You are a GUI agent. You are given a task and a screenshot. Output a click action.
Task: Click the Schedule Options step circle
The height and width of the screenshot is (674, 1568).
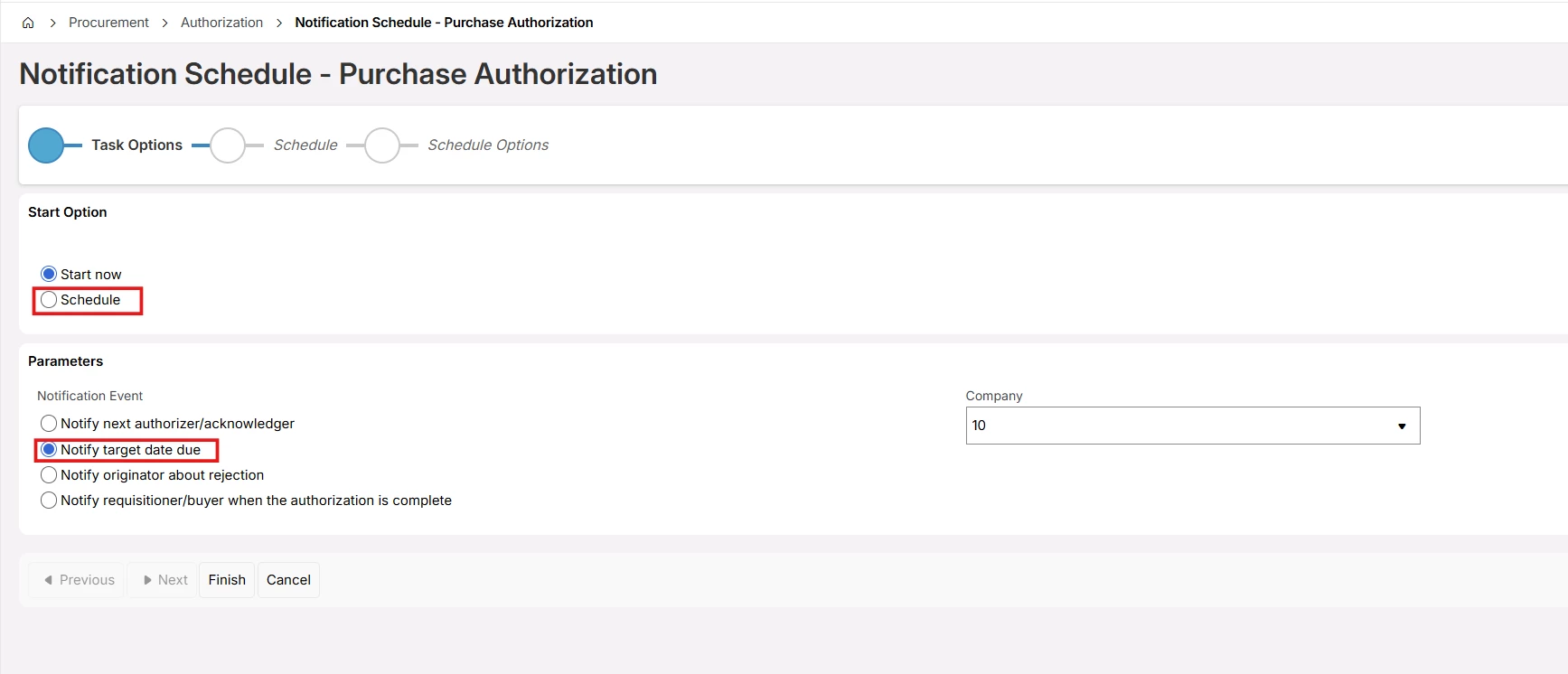click(x=382, y=145)
